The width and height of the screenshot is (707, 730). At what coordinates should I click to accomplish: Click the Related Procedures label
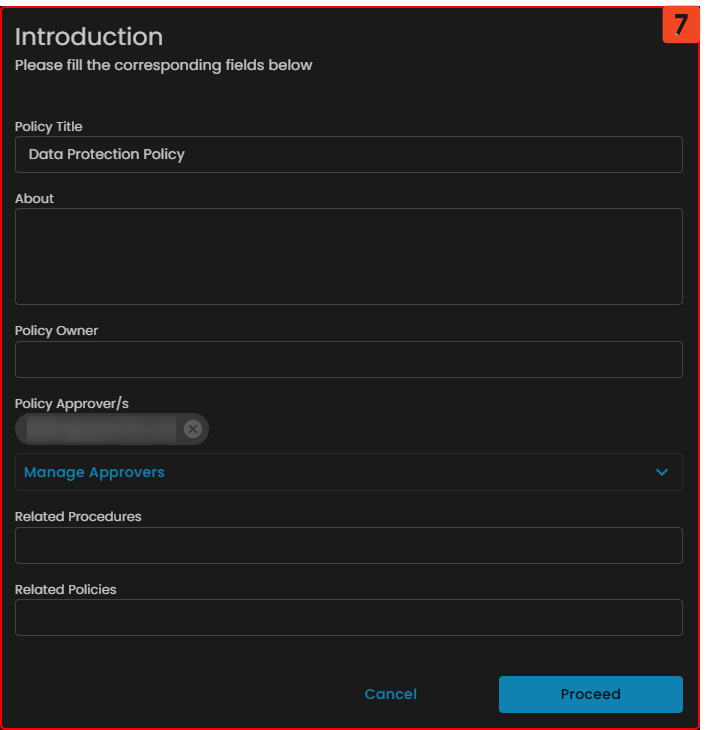[x=78, y=517]
